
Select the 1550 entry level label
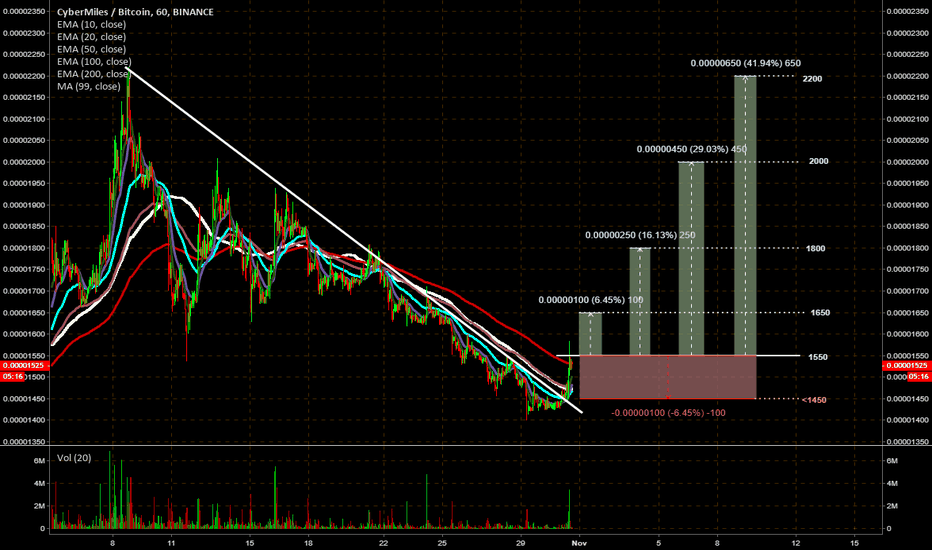pyautogui.click(x=818, y=357)
